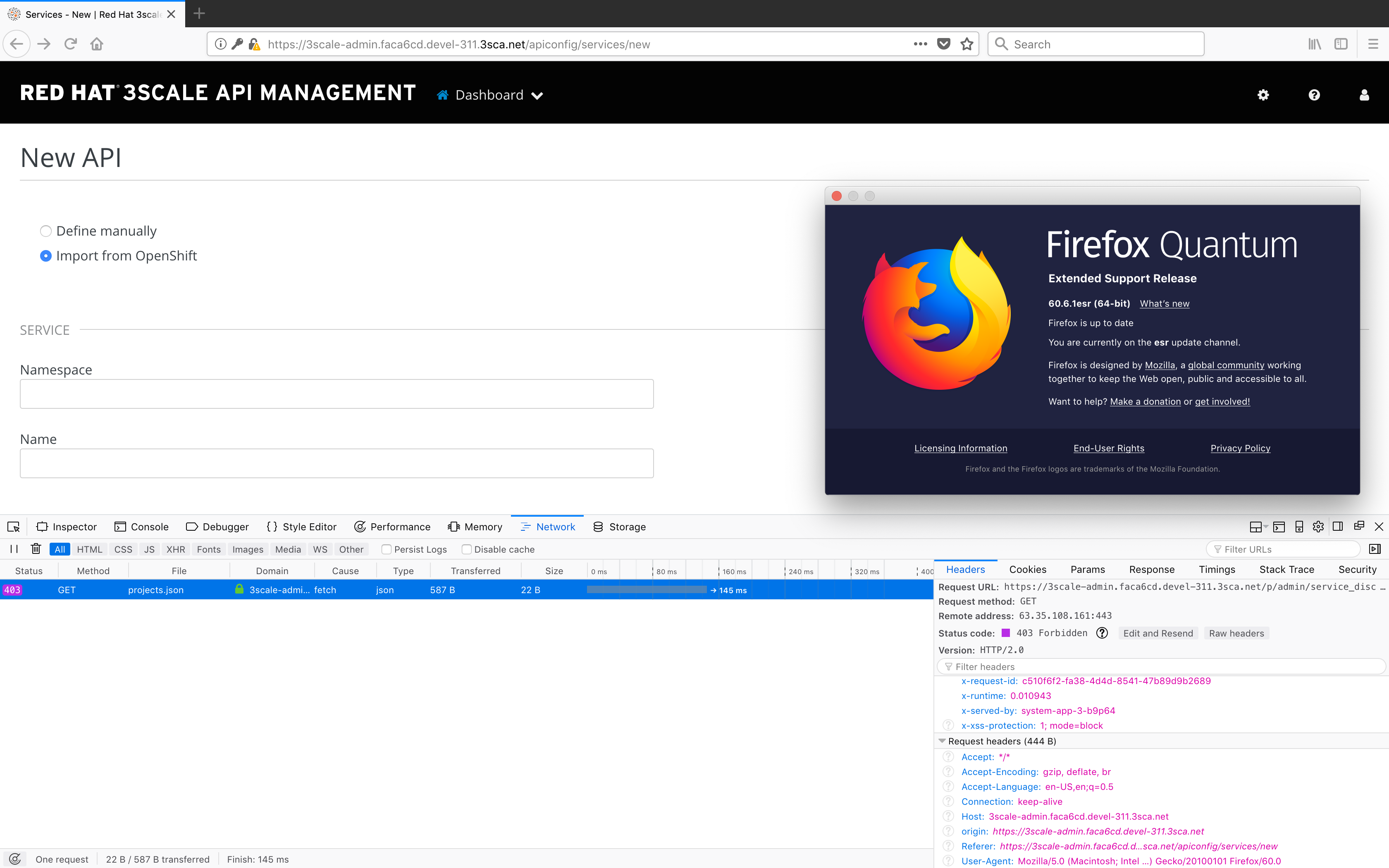Pause network recording
This screenshot has height=868, width=1389.
tap(14, 549)
